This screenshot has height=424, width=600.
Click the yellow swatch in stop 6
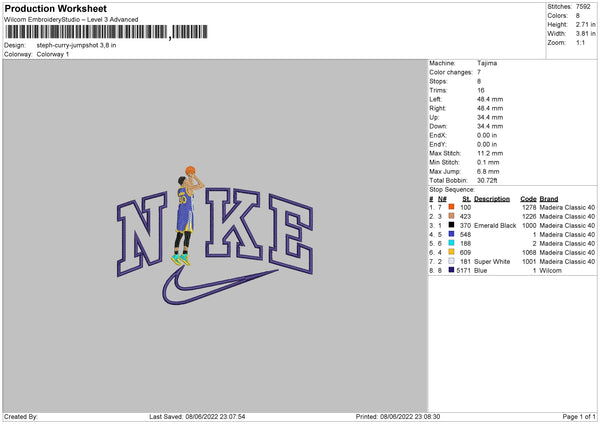pyautogui.click(x=451, y=252)
